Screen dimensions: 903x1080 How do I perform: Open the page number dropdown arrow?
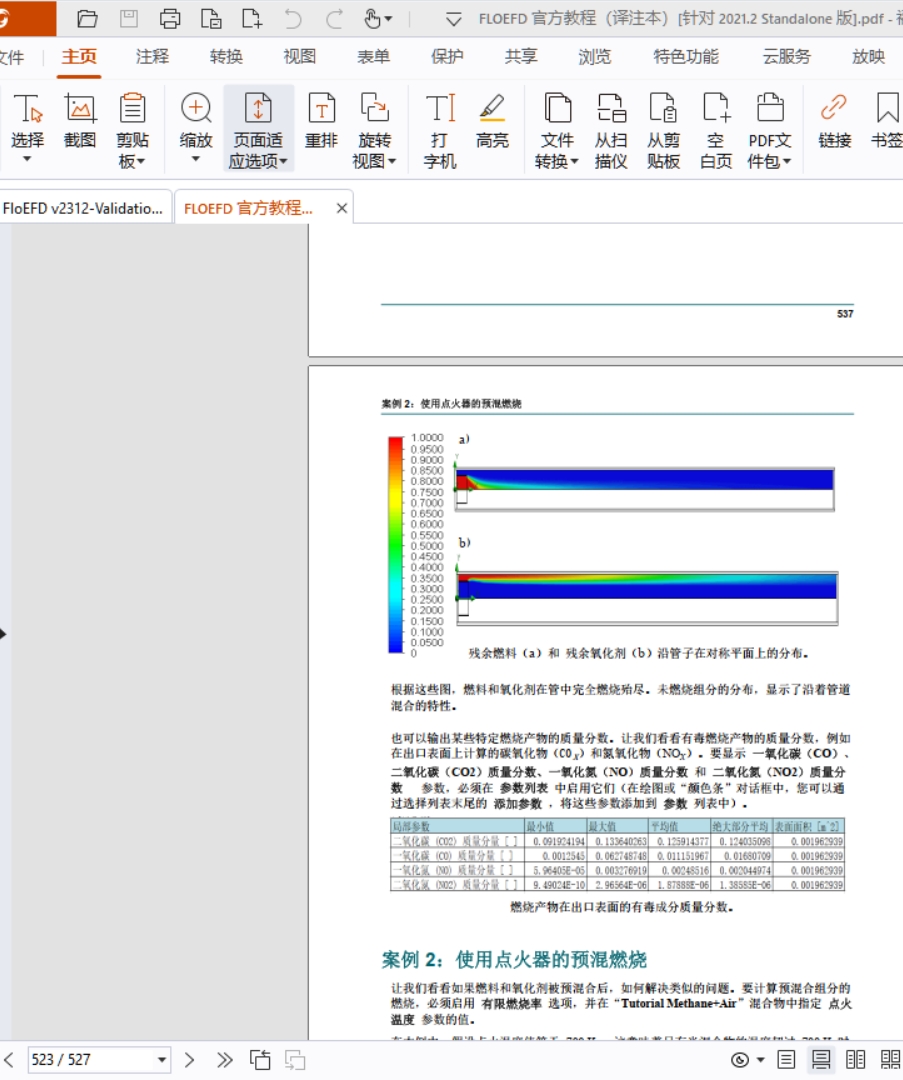[162, 1060]
